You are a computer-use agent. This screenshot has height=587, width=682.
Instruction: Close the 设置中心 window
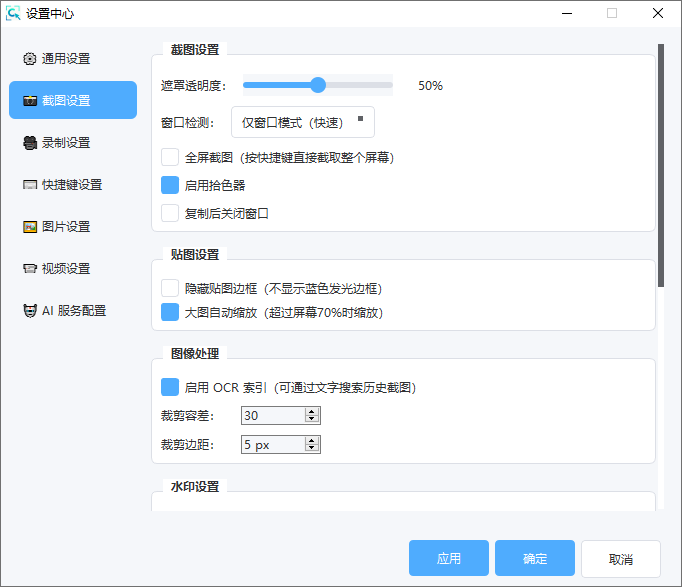(x=658, y=13)
